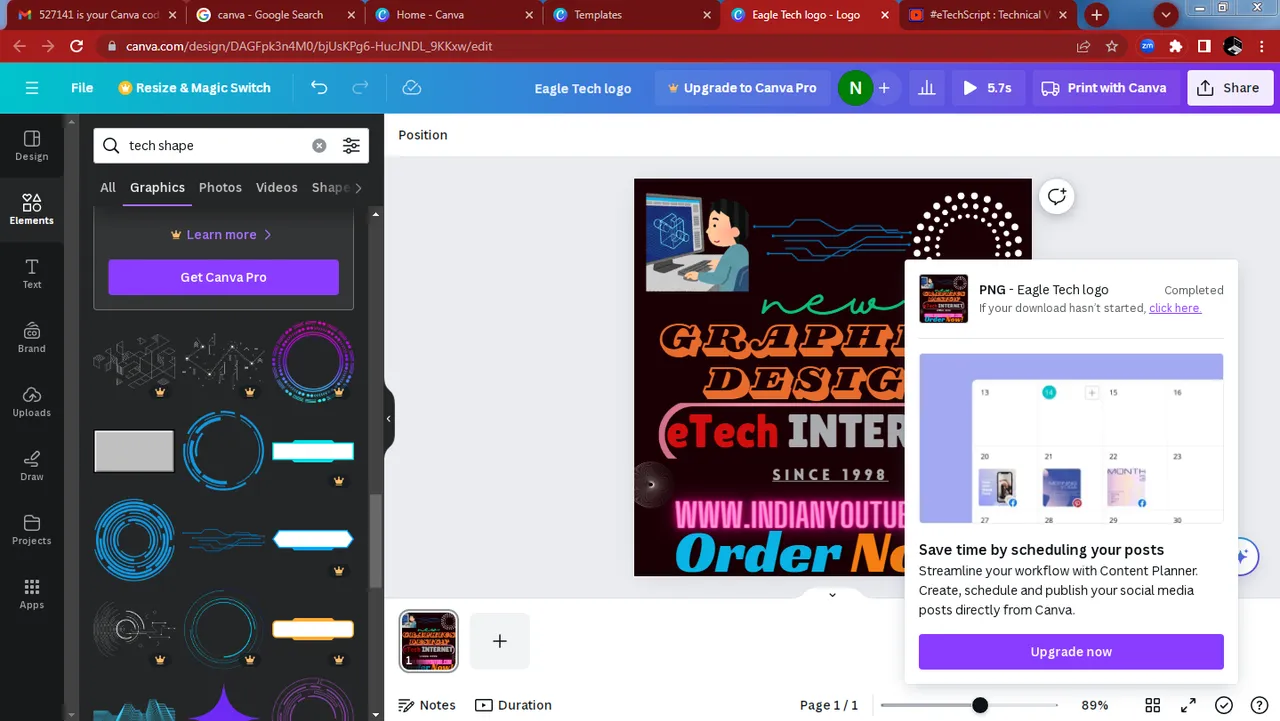Open the Notes panel
This screenshot has width=1280, height=721.
point(427,705)
